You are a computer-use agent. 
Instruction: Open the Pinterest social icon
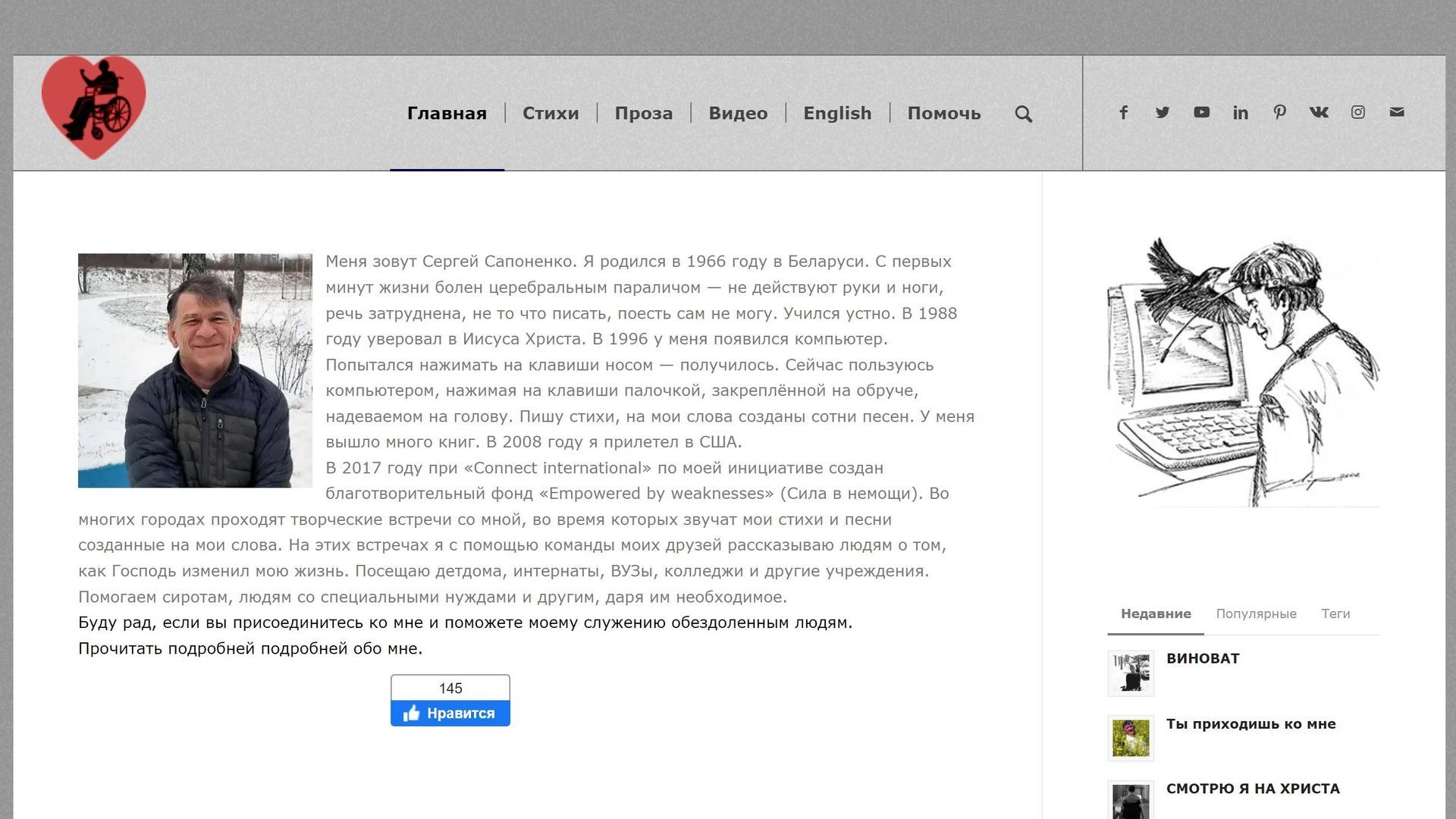(1279, 112)
